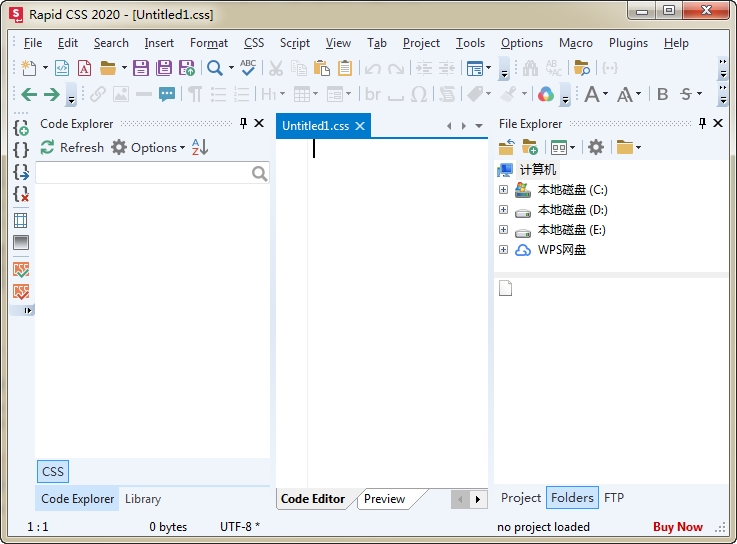Click the Buy Now link

(x=678, y=527)
